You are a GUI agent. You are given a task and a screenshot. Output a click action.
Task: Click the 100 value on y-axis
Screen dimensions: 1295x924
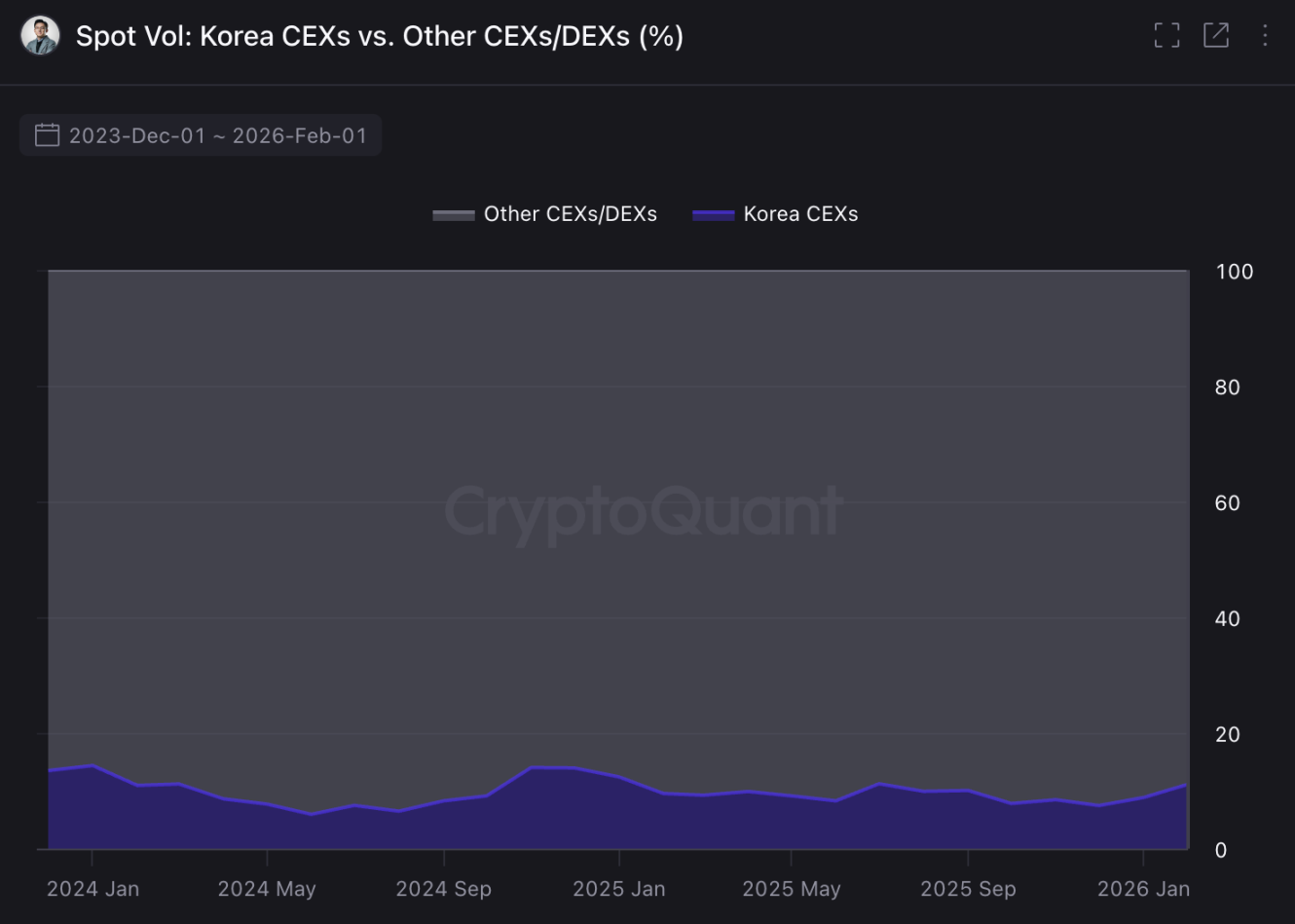coord(1234,272)
